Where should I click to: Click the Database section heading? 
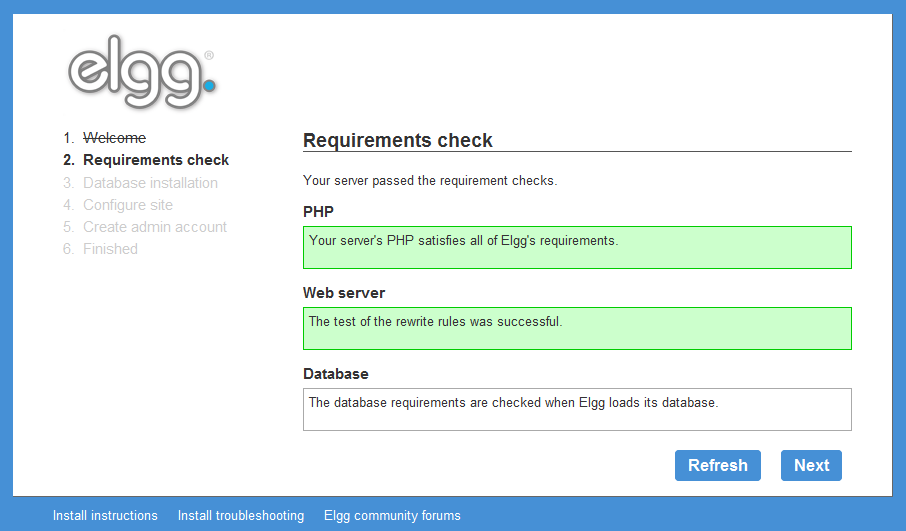coord(336,374)
